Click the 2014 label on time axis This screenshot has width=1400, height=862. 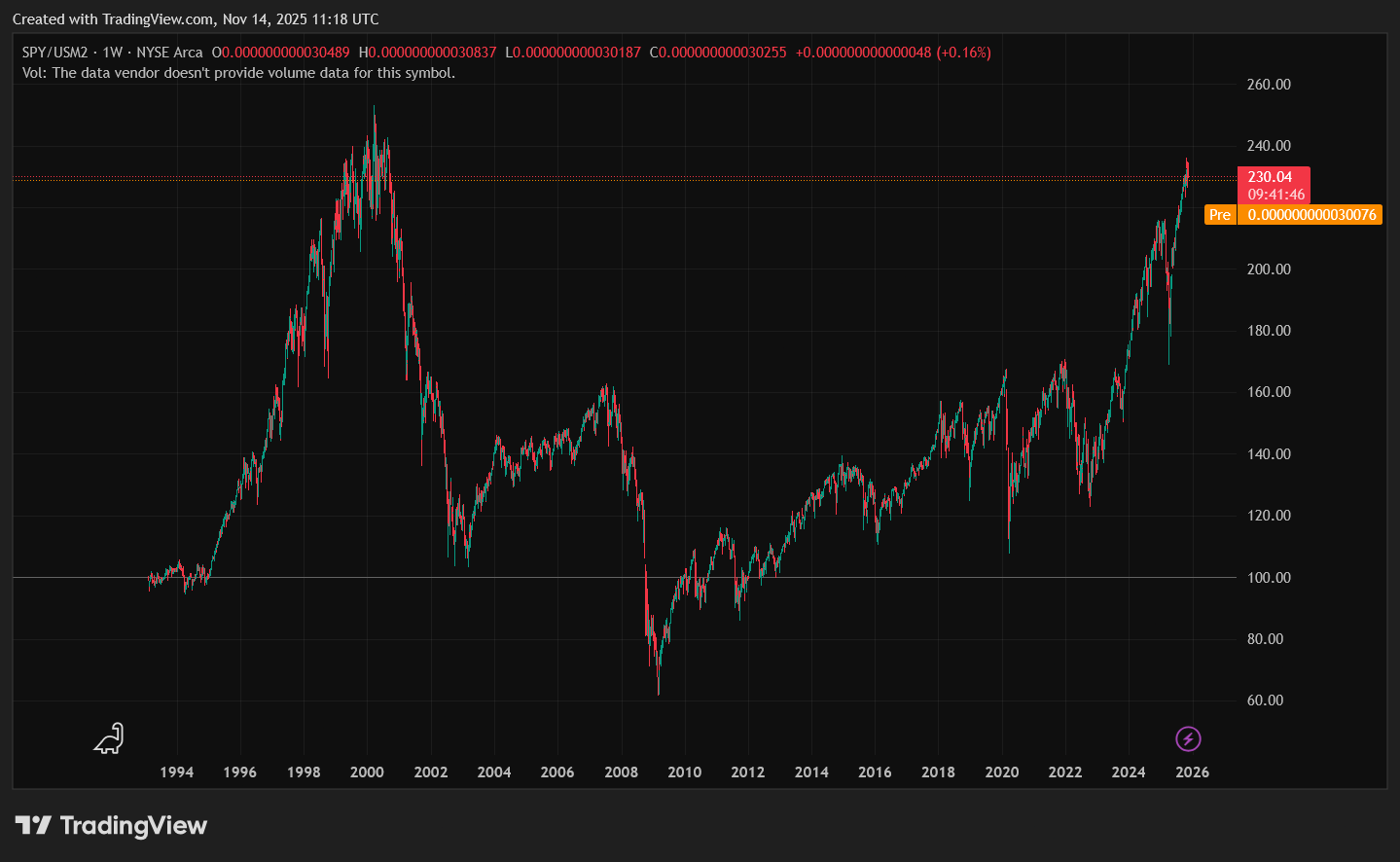click(811, 772)
